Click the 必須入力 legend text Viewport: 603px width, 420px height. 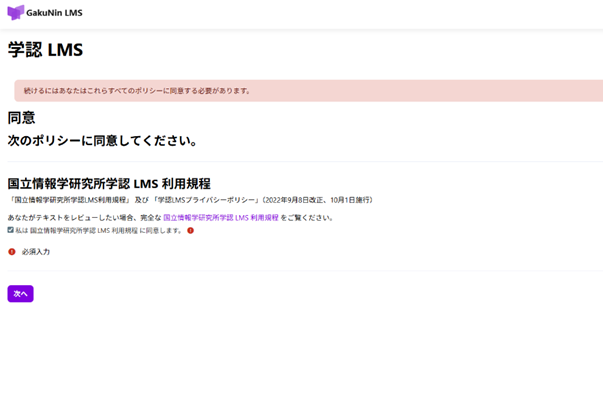[36, 252]
